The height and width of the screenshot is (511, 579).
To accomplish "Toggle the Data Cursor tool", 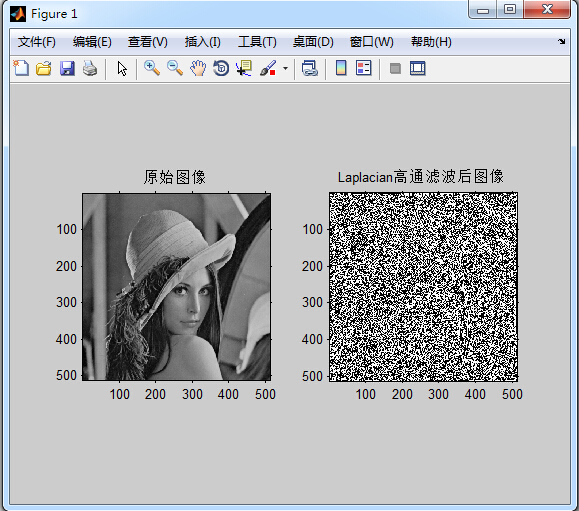I will point(244,68).
